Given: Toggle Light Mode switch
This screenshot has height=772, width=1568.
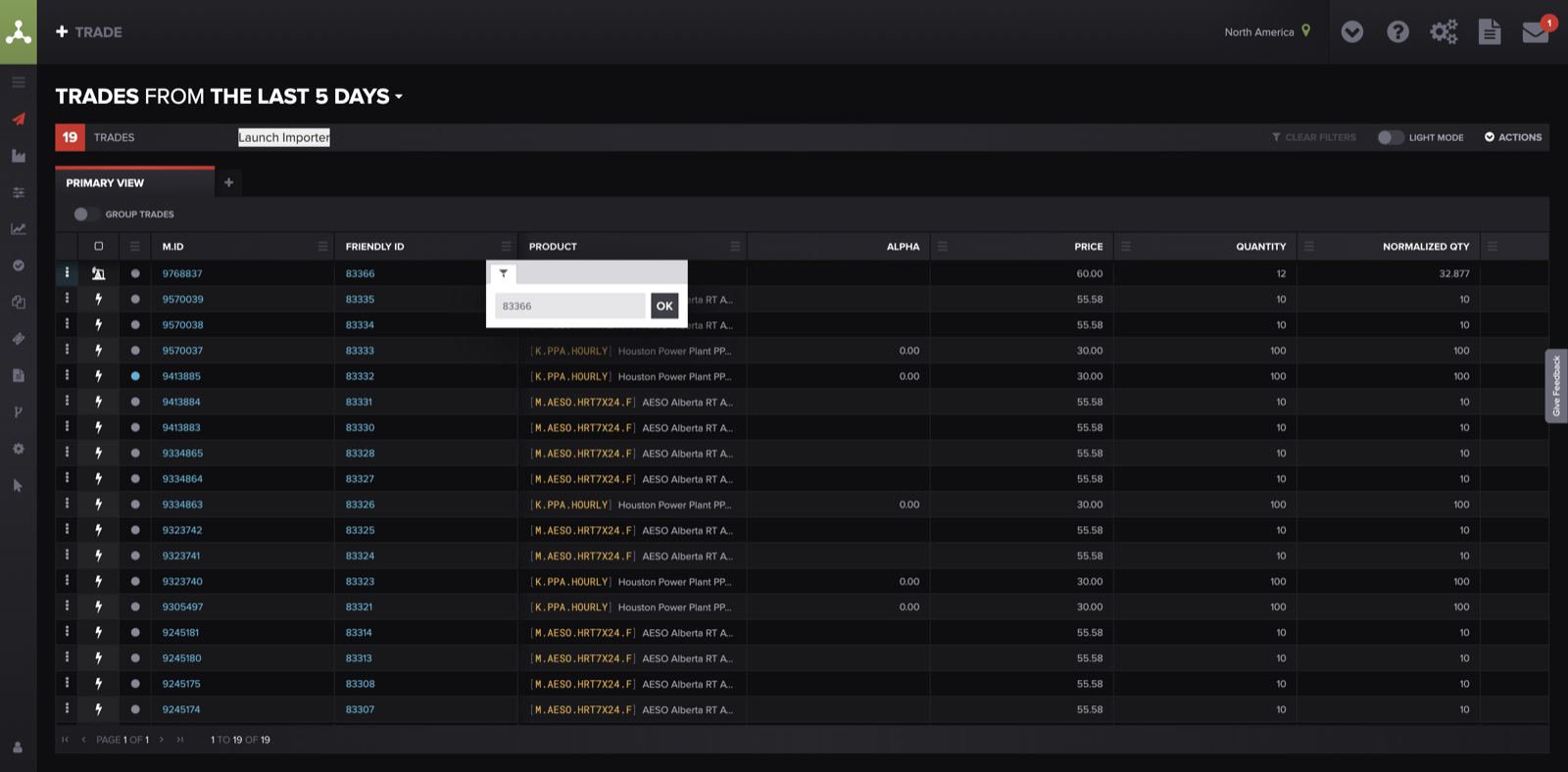Looking at the screenshot, I should click(1390, 137).
